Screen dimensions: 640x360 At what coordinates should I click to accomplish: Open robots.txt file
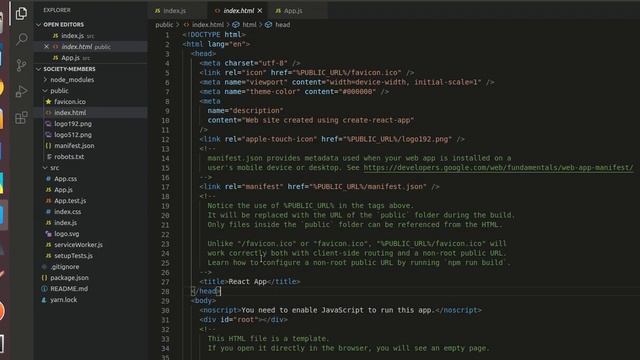click(69, 157)
